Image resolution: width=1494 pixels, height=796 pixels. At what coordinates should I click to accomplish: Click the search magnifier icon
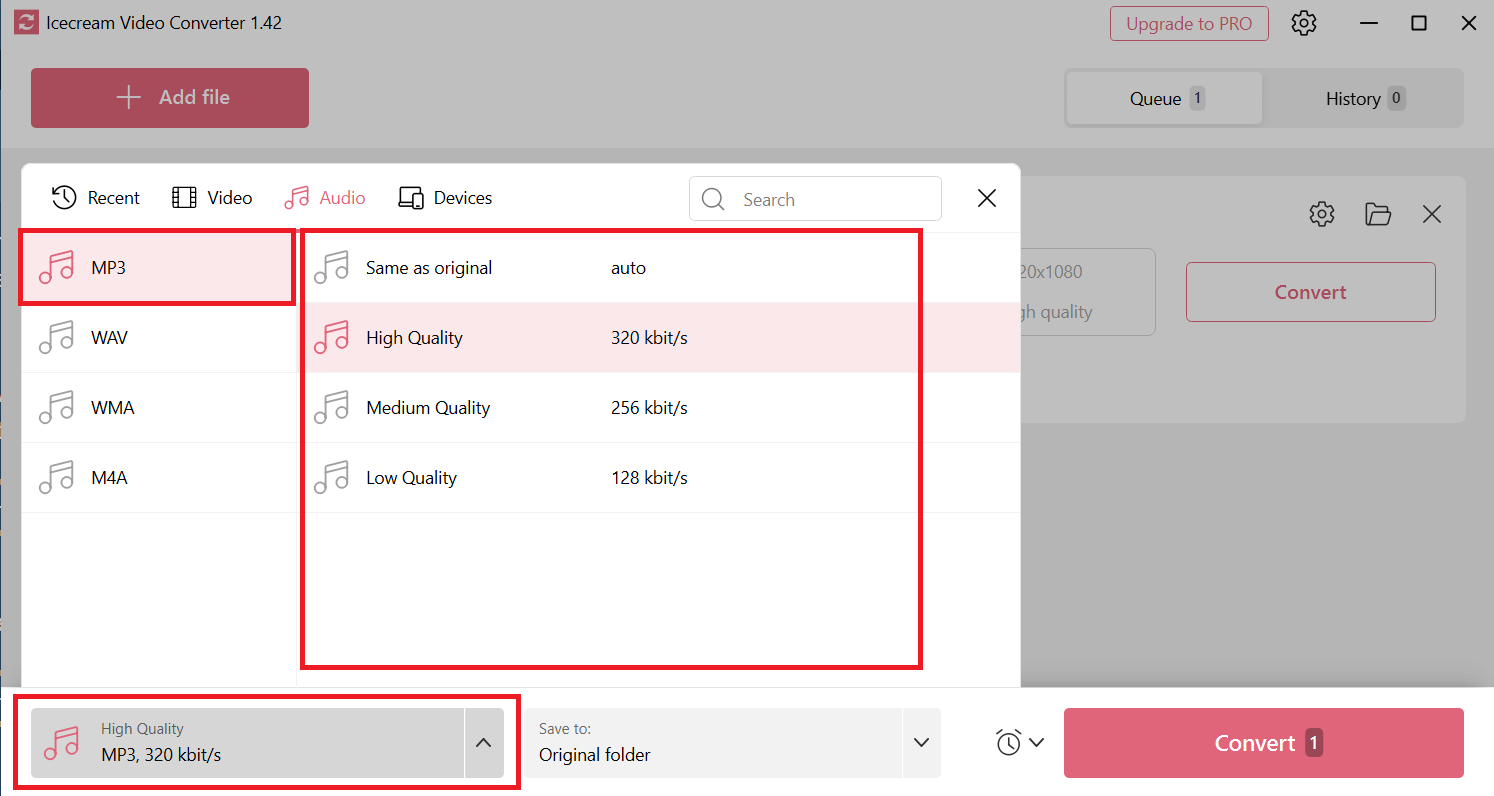[x=712, y=198]
